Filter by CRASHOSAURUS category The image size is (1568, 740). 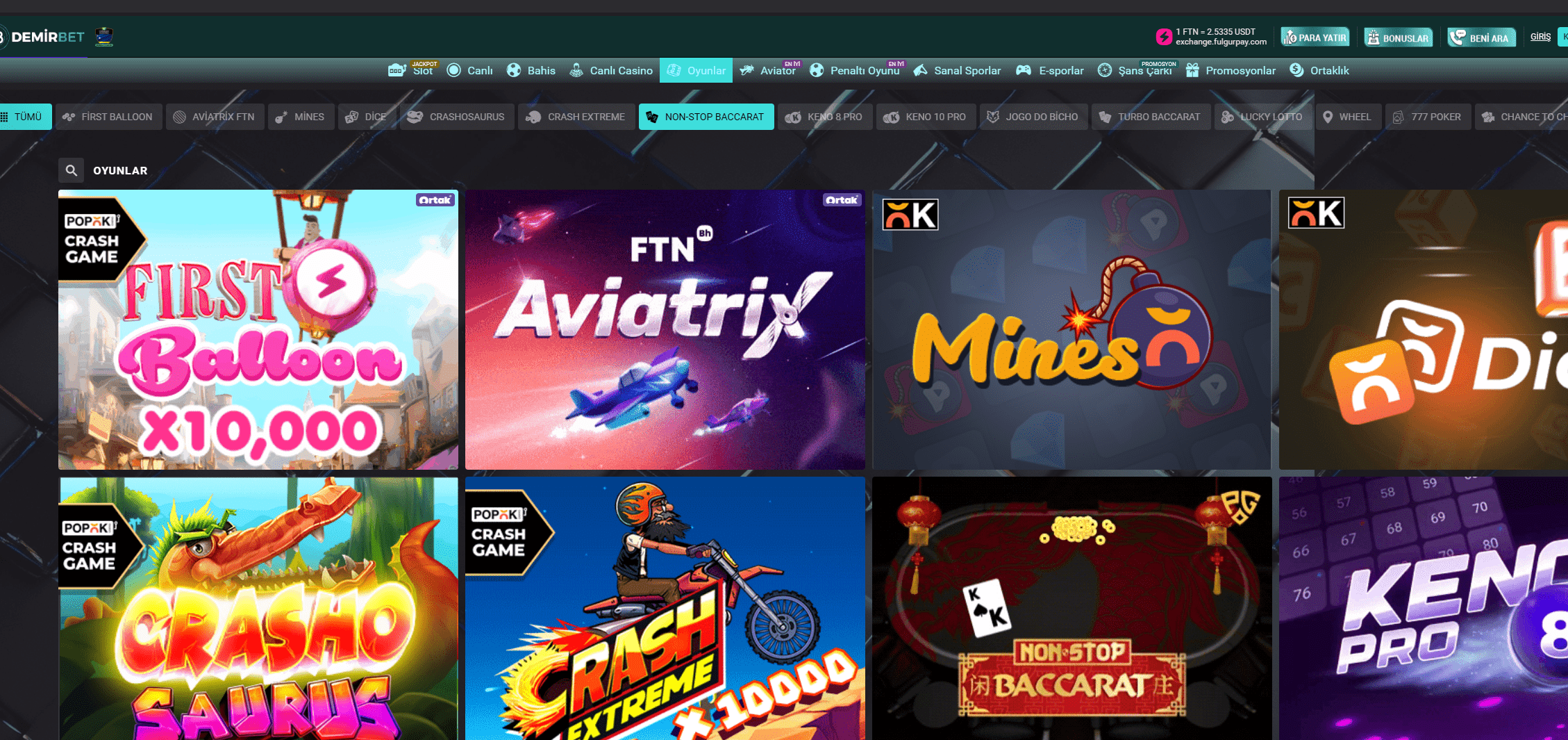[457, 117]
